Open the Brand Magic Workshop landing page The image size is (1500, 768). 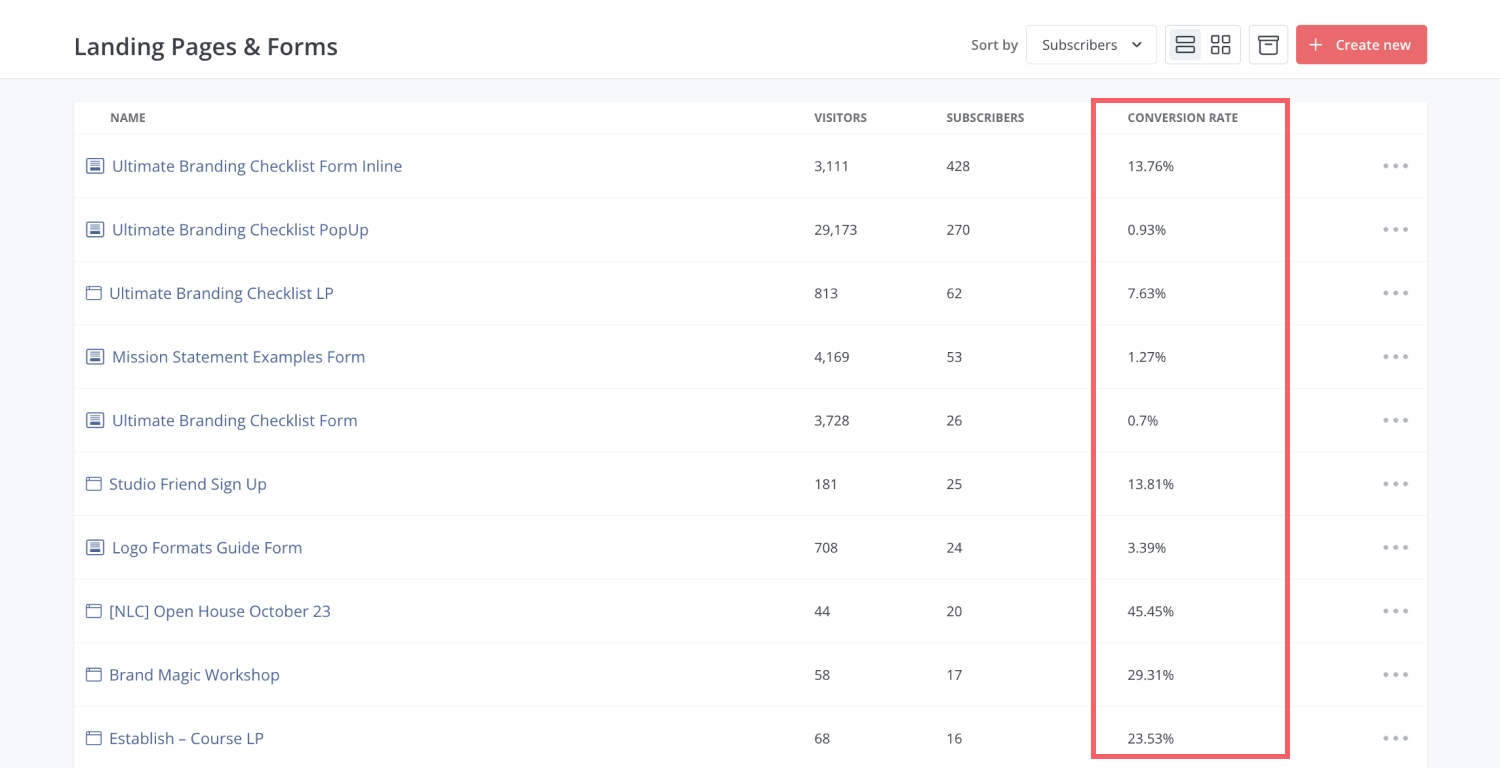(x=194, y=675)
